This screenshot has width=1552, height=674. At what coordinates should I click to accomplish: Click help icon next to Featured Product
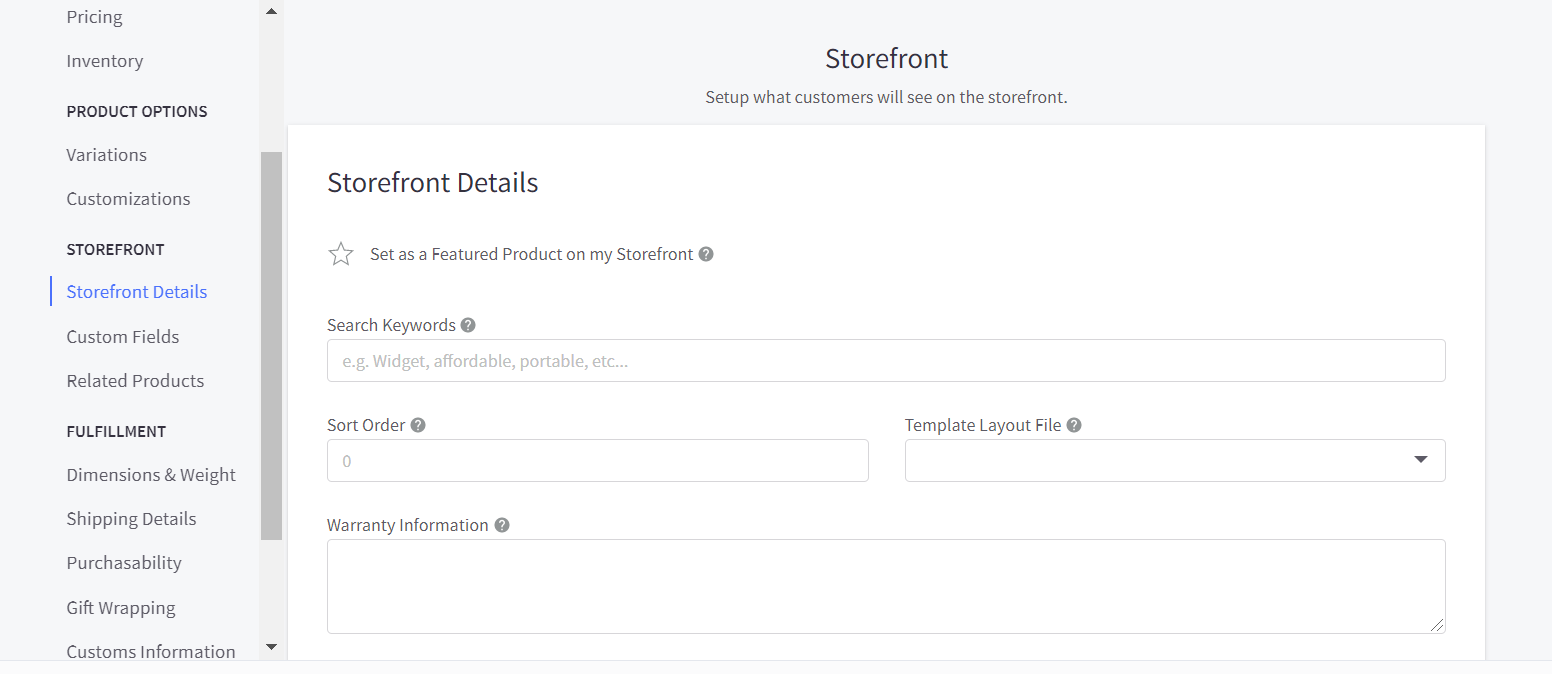coord(706,254)
